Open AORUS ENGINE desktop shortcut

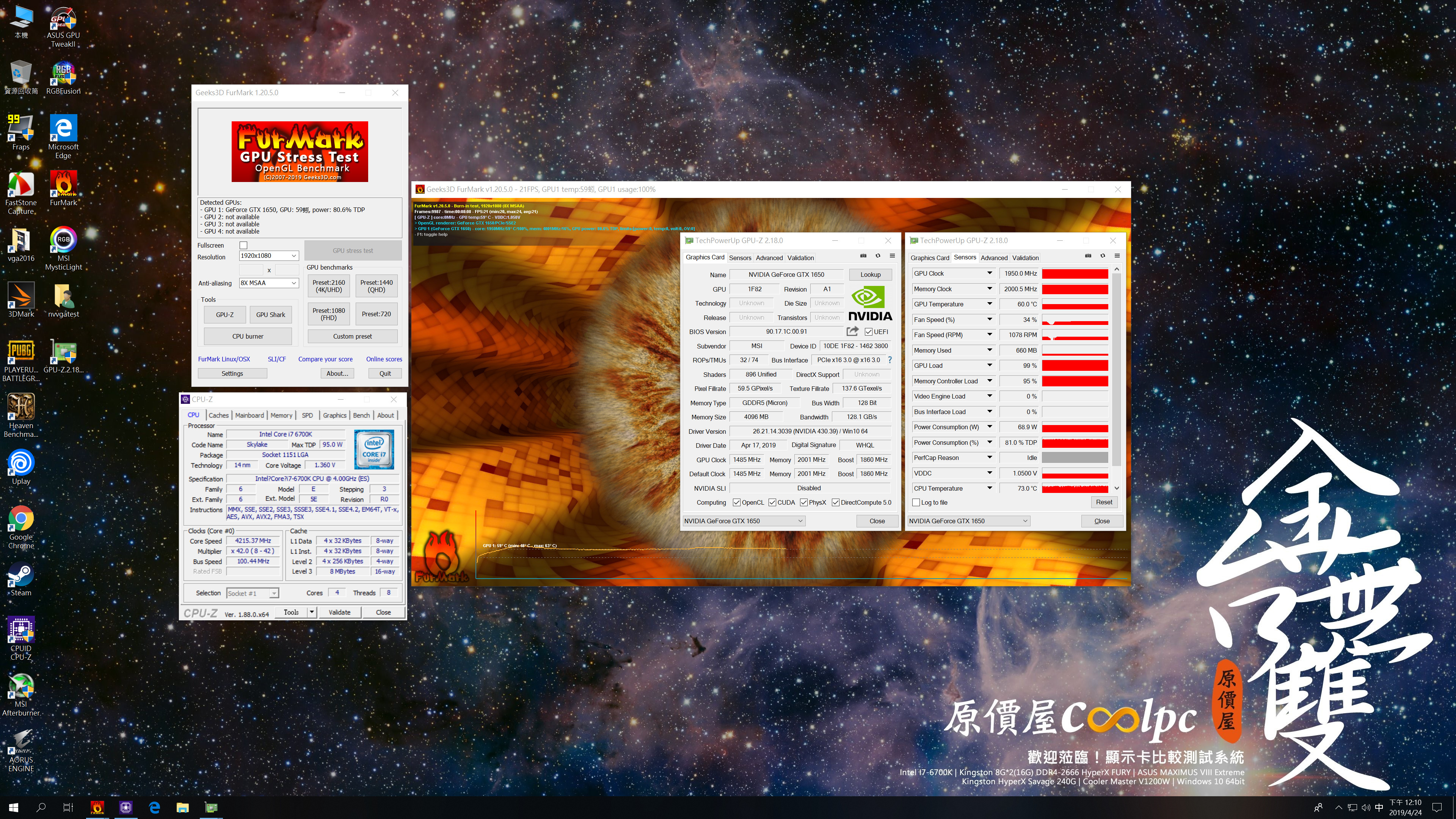(21, 750)
